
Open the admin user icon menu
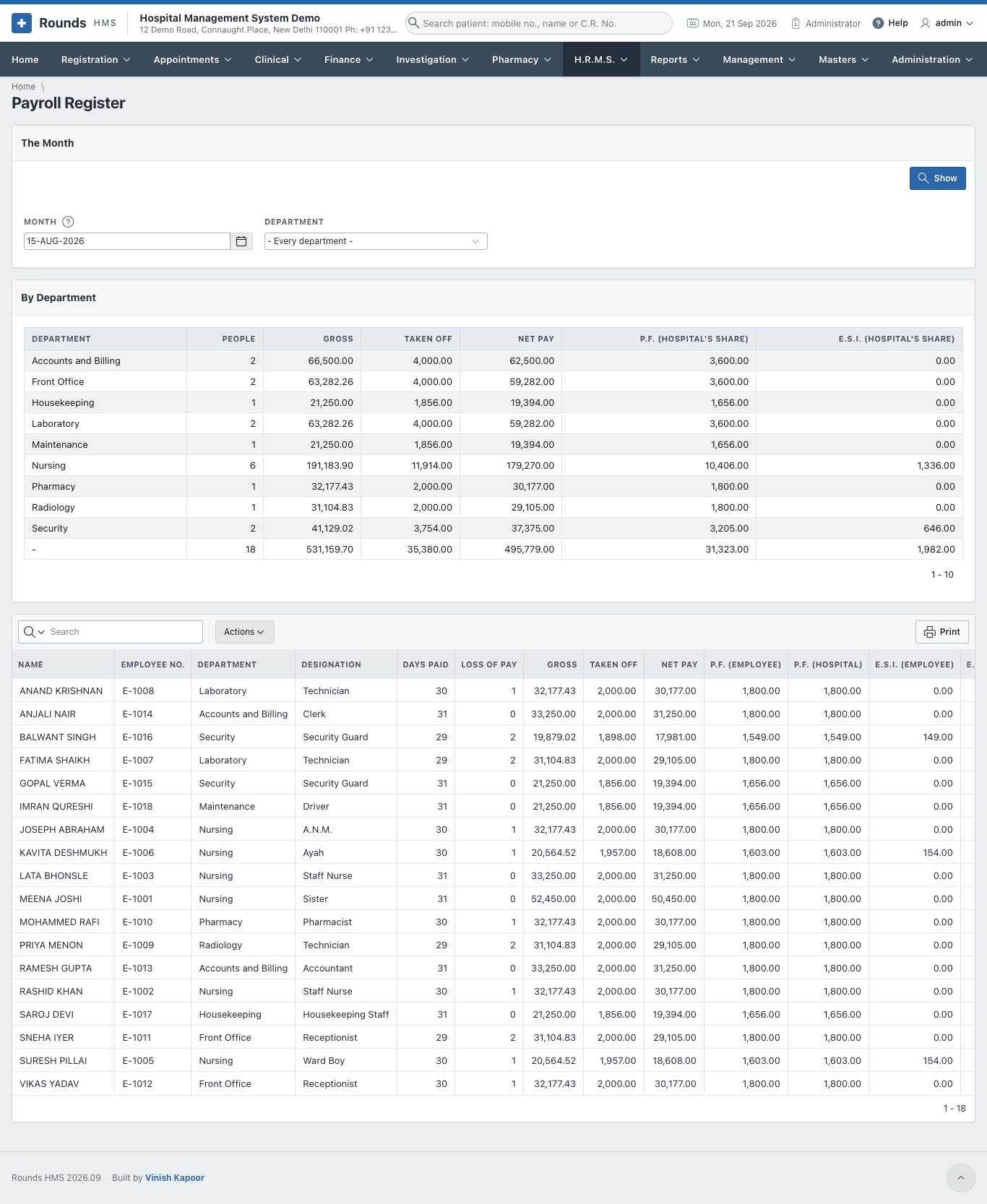pyautogui.click(x=926, y=23)
